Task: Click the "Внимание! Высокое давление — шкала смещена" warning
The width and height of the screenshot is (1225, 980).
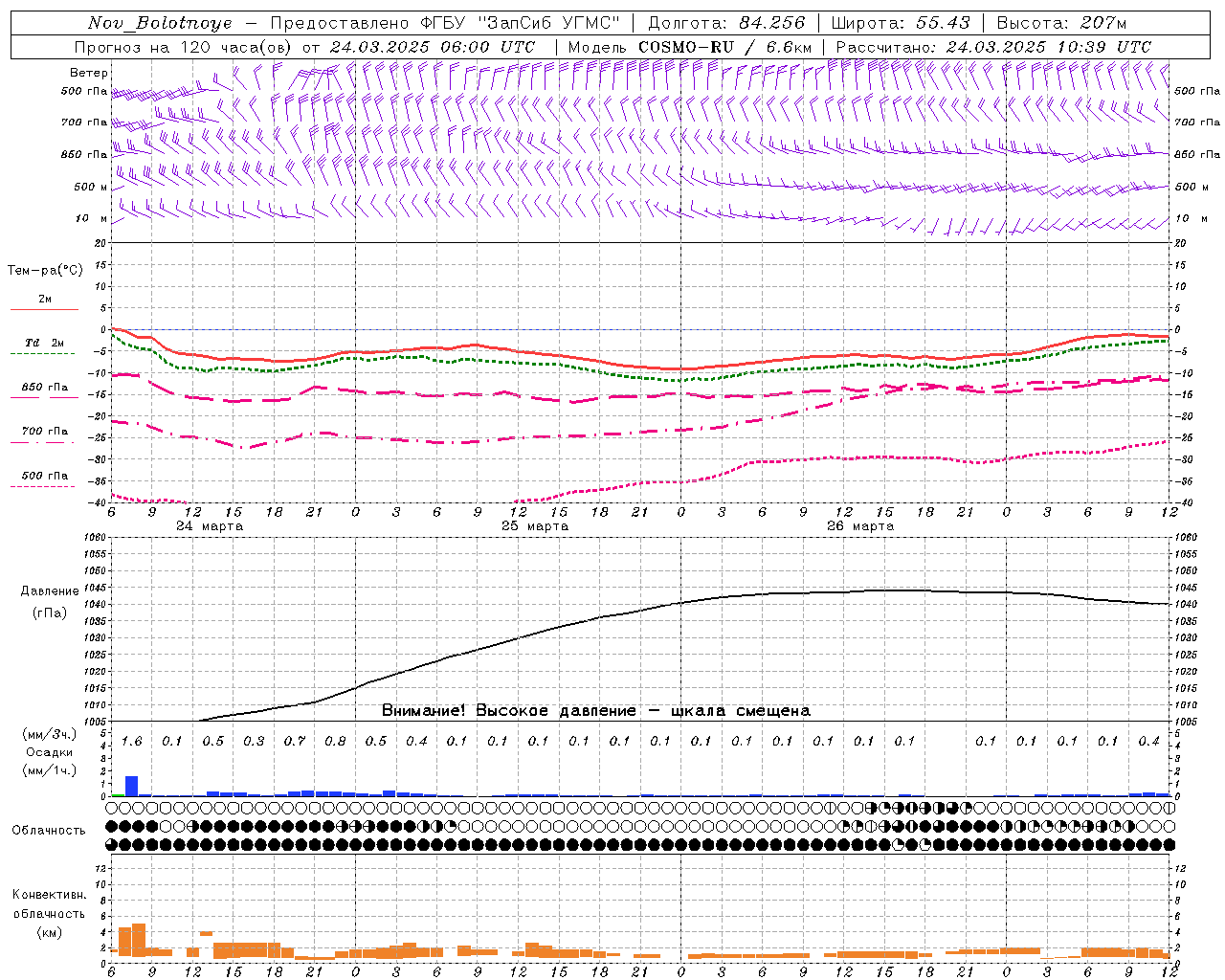Action: click(596, 711)
